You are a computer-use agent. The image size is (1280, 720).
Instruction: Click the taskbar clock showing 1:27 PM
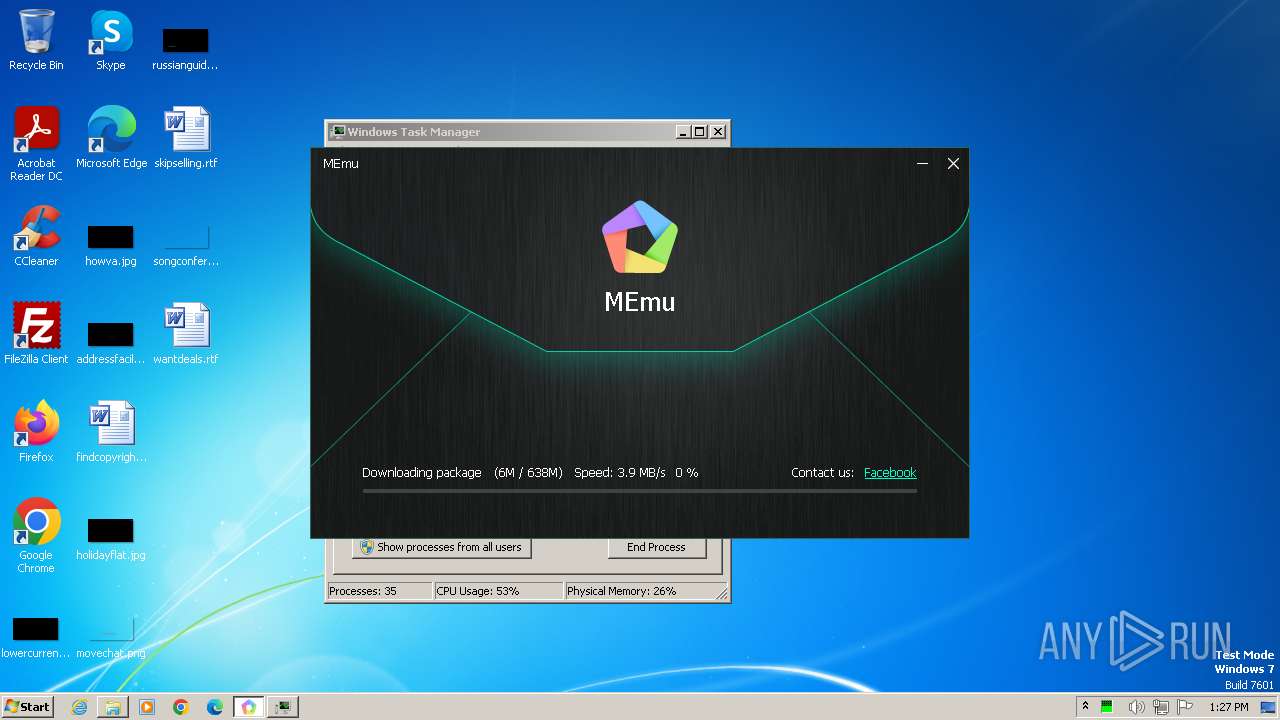(x=1228, y=707)
